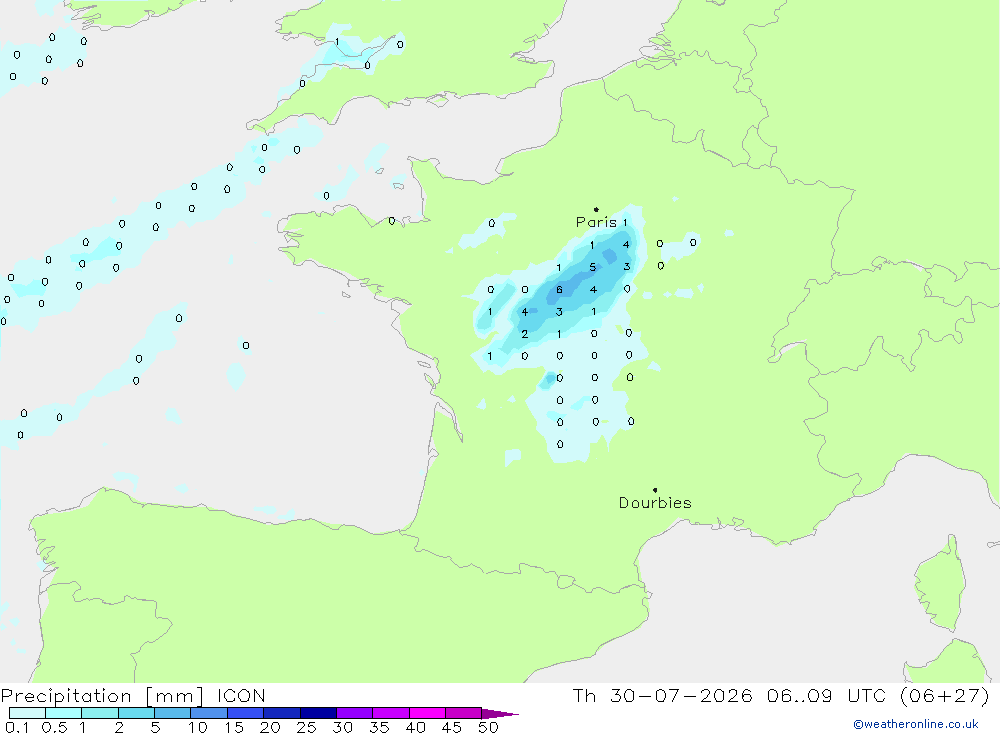Click the 5–10 mm legend color swatch

tap(172, 713)
